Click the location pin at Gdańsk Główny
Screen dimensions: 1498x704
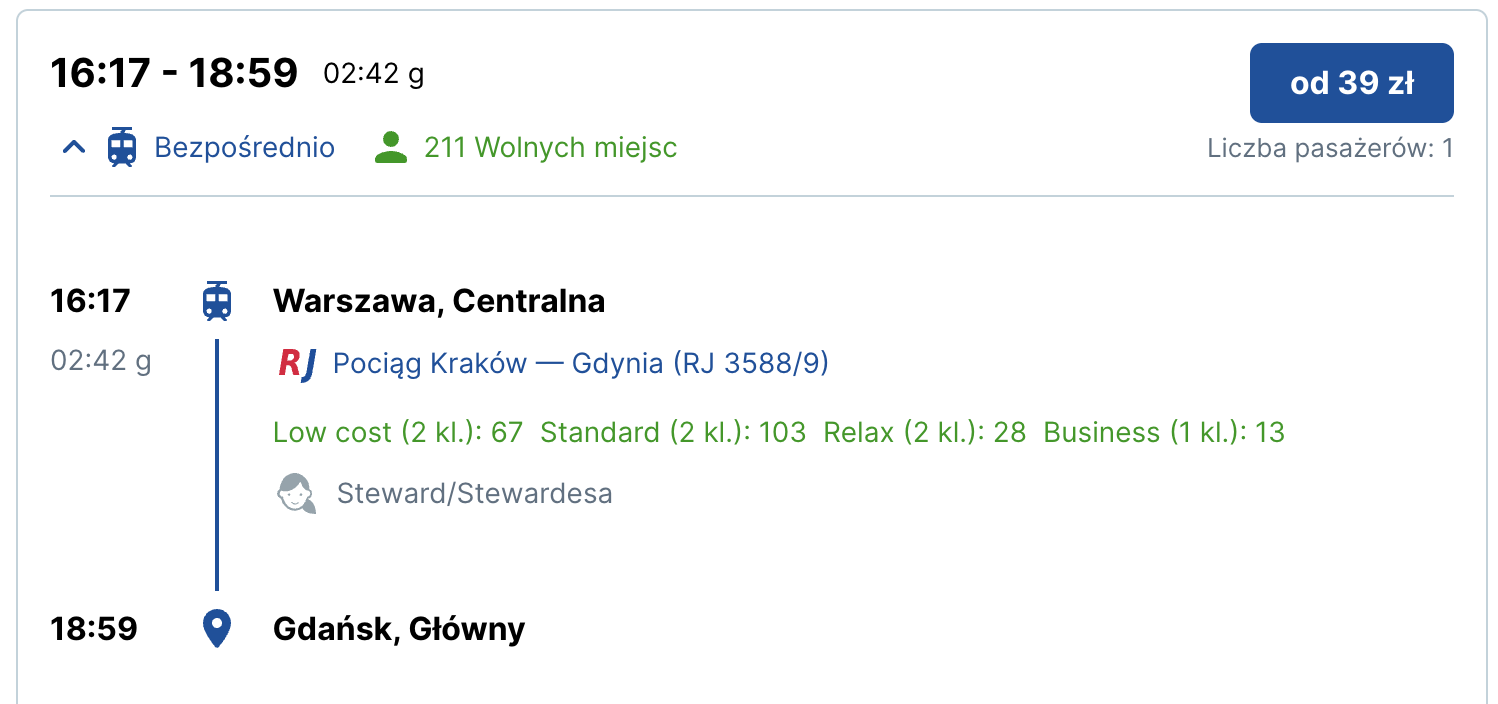pyautogui.click(x=217, y=629)
